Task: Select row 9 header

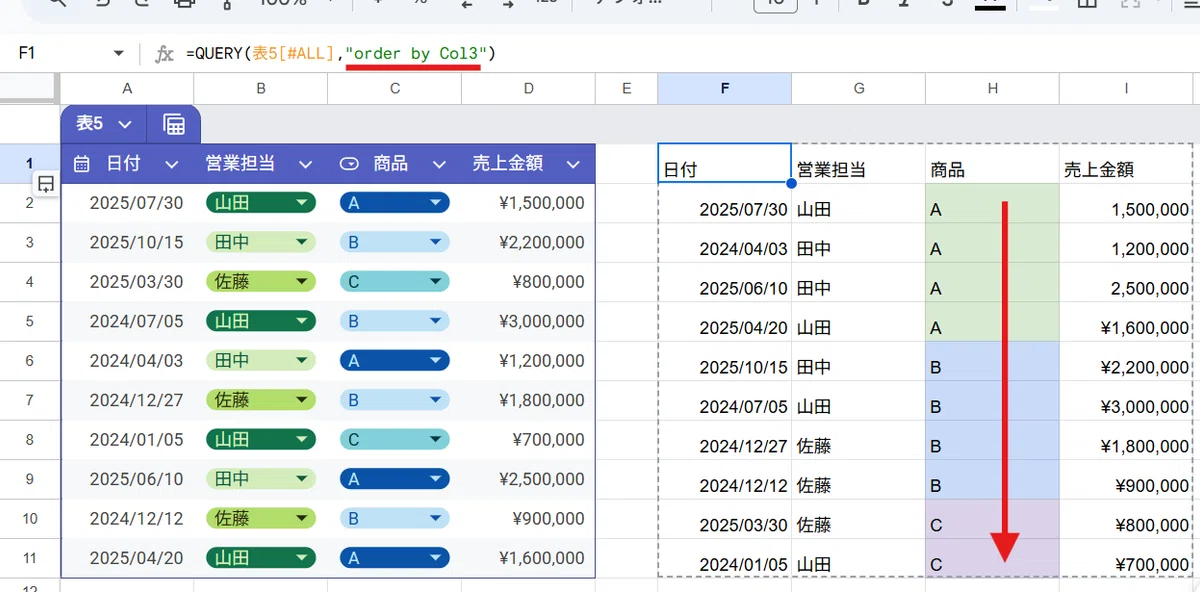Action: click(30, 479)
